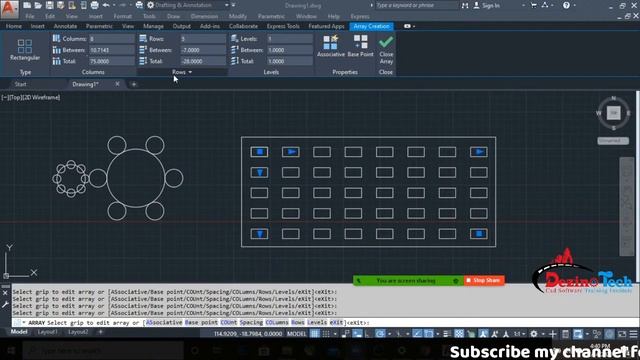Switch to the Home ribbon tab
This screenshot has width=640, height=360.
(x=14, y=26)
